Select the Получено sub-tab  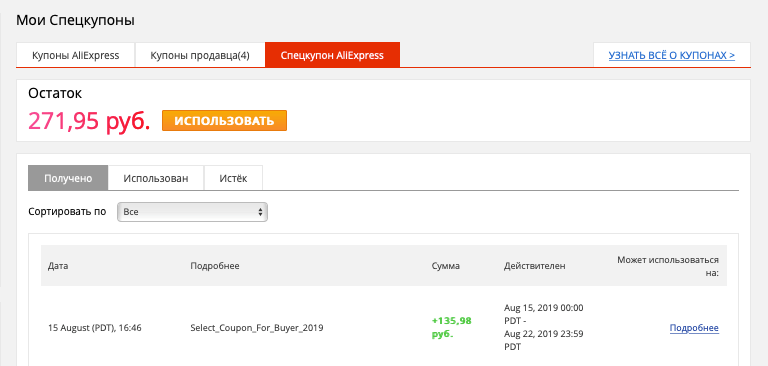click(x=68, y=178)
